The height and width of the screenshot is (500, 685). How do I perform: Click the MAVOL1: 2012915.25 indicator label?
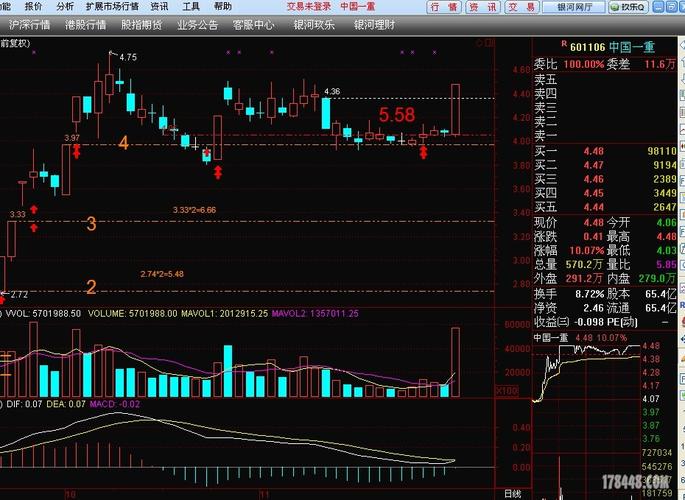click(224, 314)
